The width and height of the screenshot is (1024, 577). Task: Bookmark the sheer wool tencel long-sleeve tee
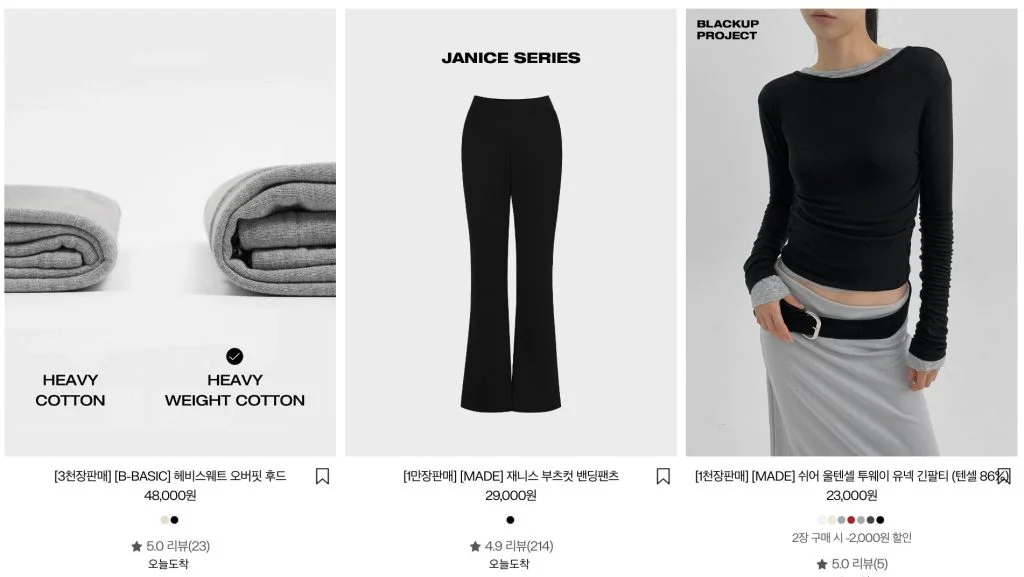(1004, 476)
